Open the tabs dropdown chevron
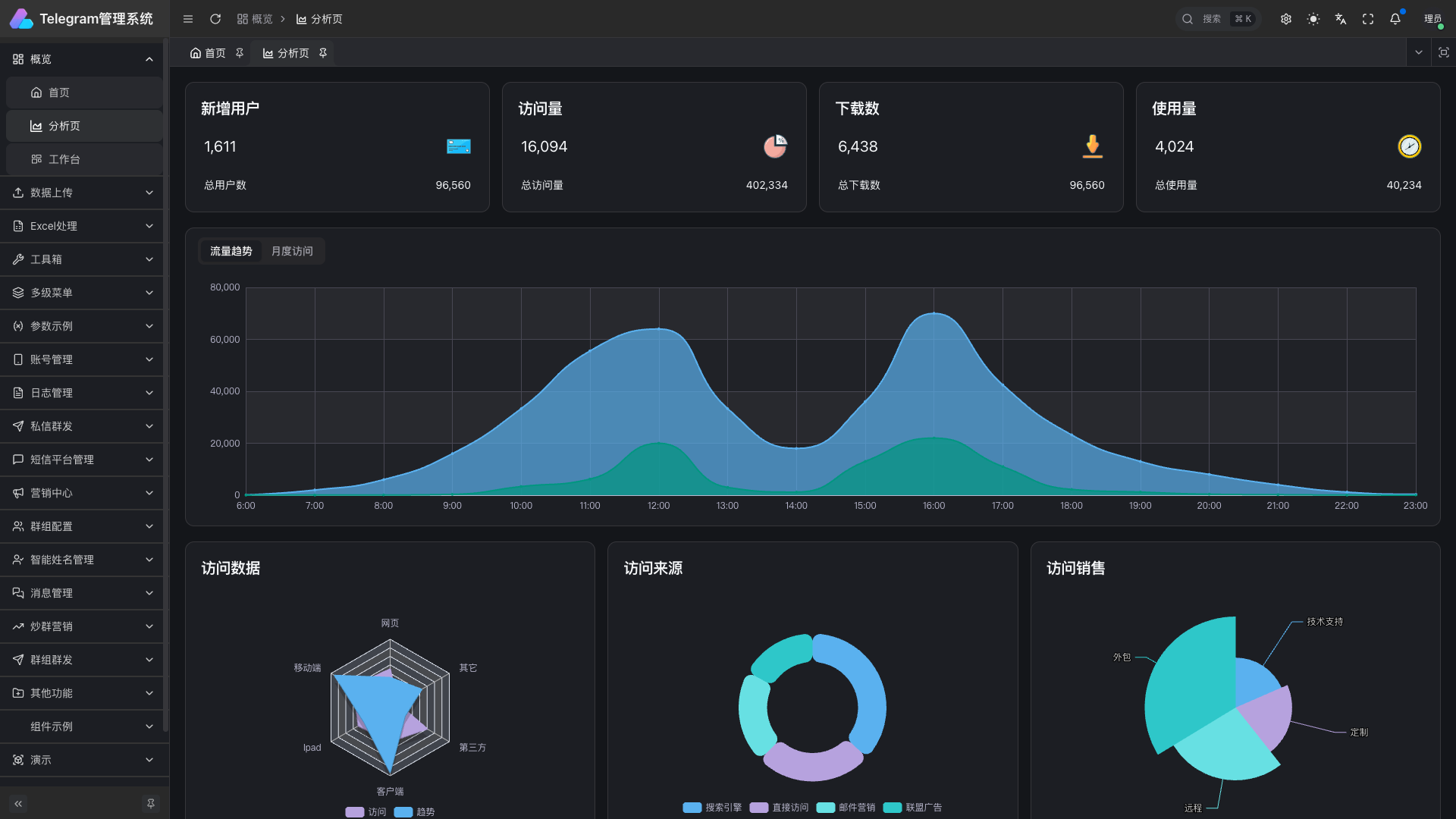Screen dimensions: 1456x819 [x=1419, y=52]
